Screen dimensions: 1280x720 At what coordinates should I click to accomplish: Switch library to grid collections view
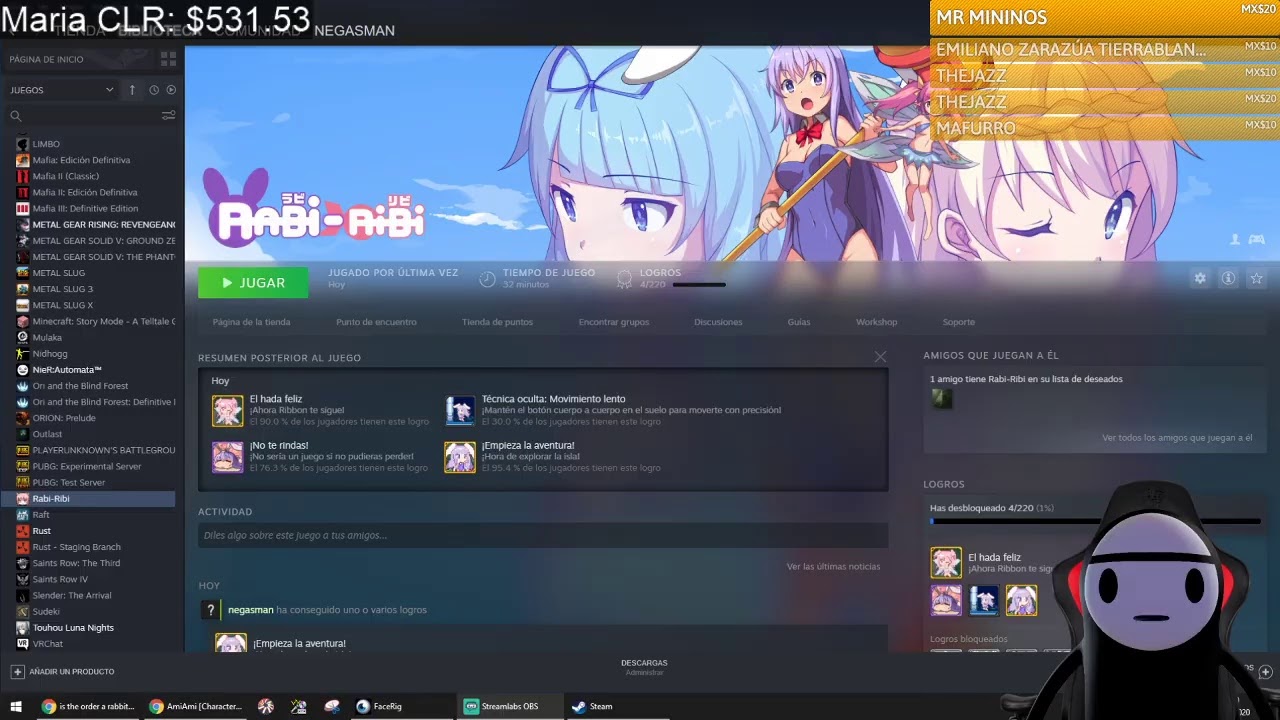[168, 59]
